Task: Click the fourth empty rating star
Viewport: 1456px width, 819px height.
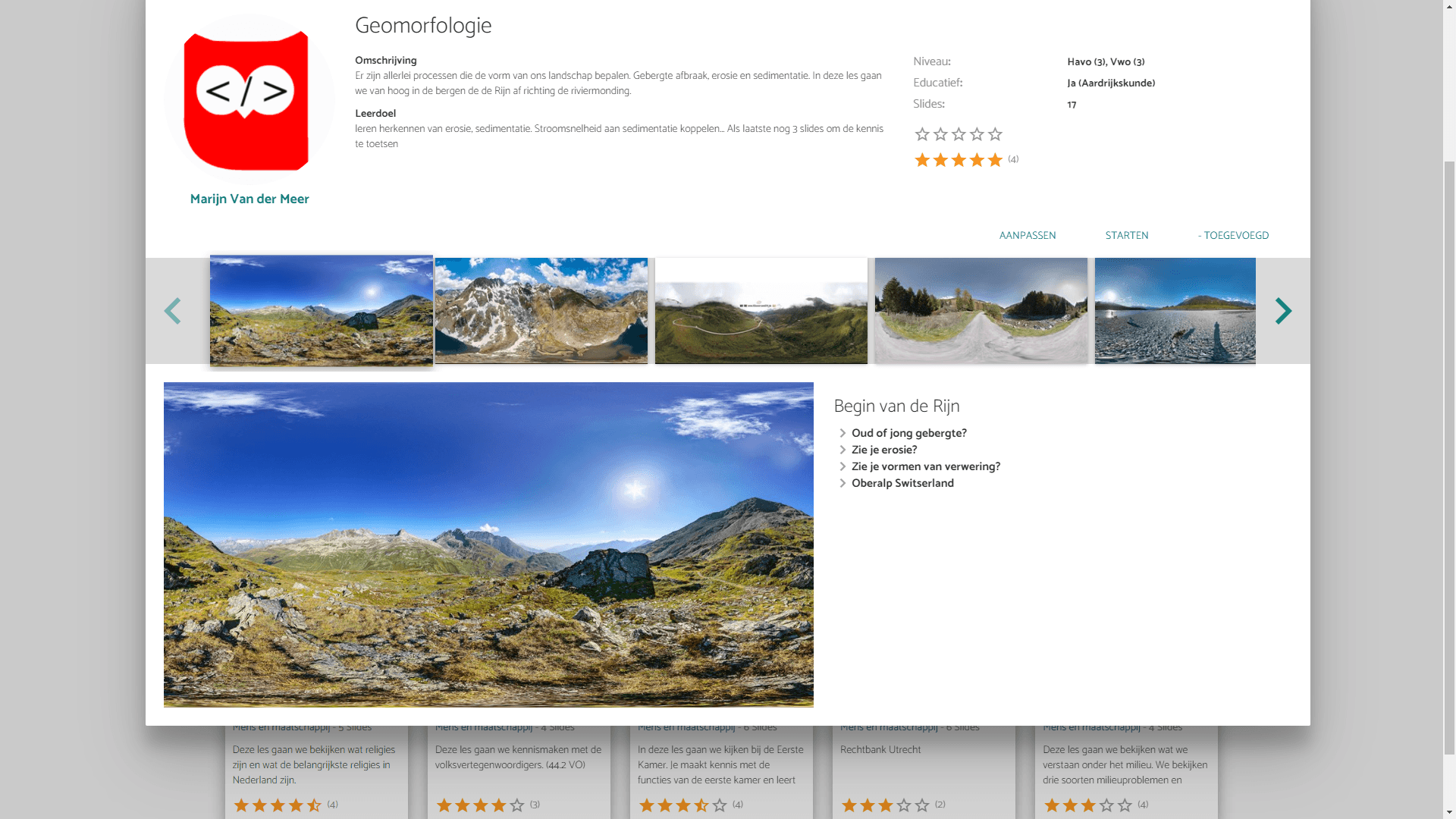Action: coord(977,134)
